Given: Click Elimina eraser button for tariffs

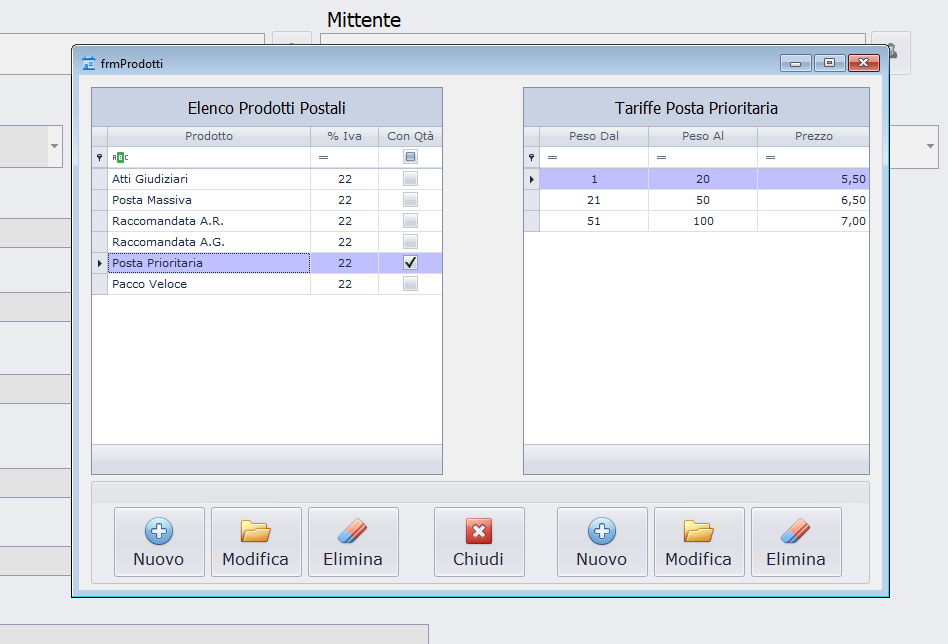Looking at the screenshot, I should pos(796,542).
